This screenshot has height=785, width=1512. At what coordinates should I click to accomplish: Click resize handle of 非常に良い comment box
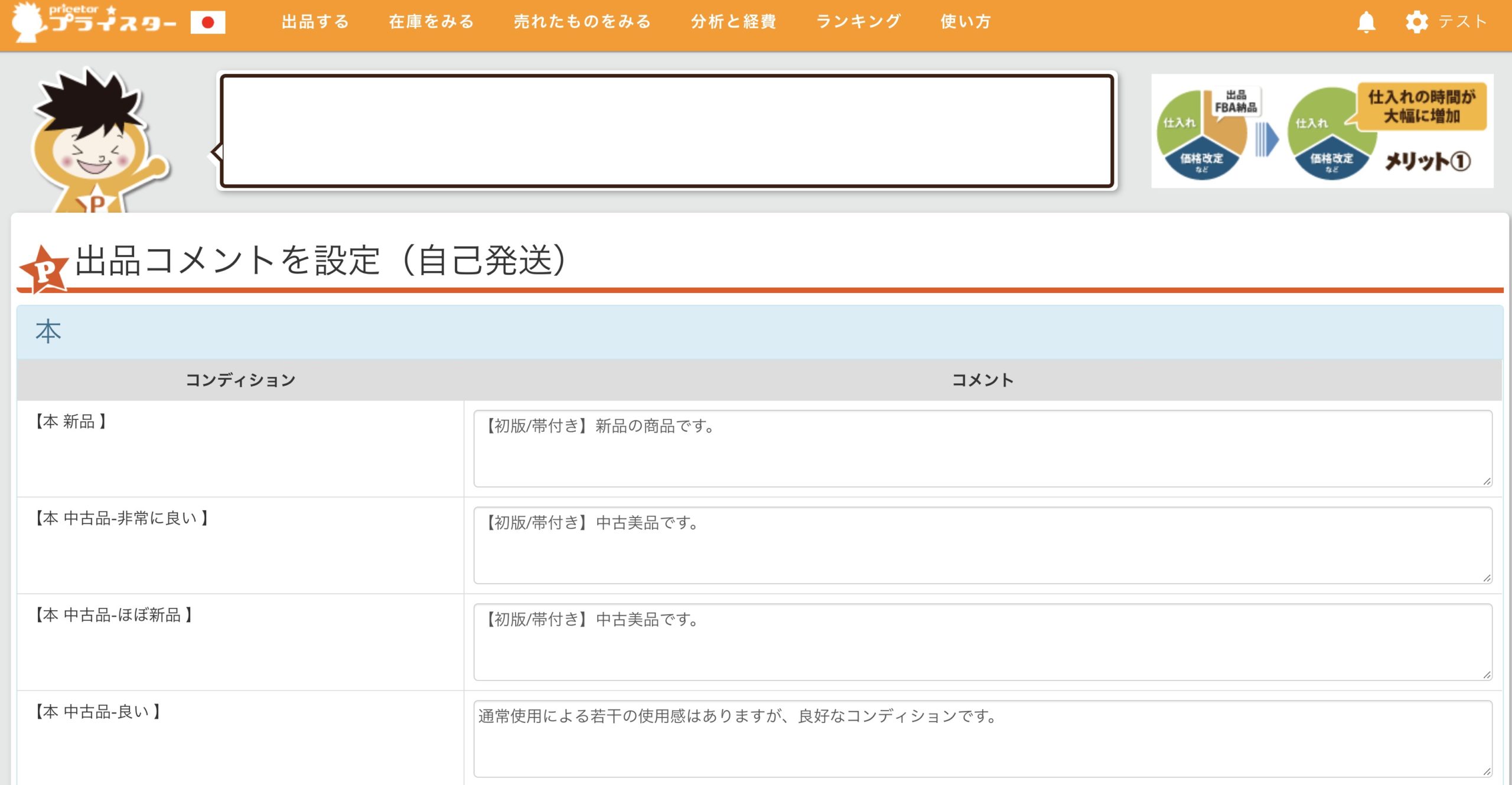click(x=1487, y=578)
